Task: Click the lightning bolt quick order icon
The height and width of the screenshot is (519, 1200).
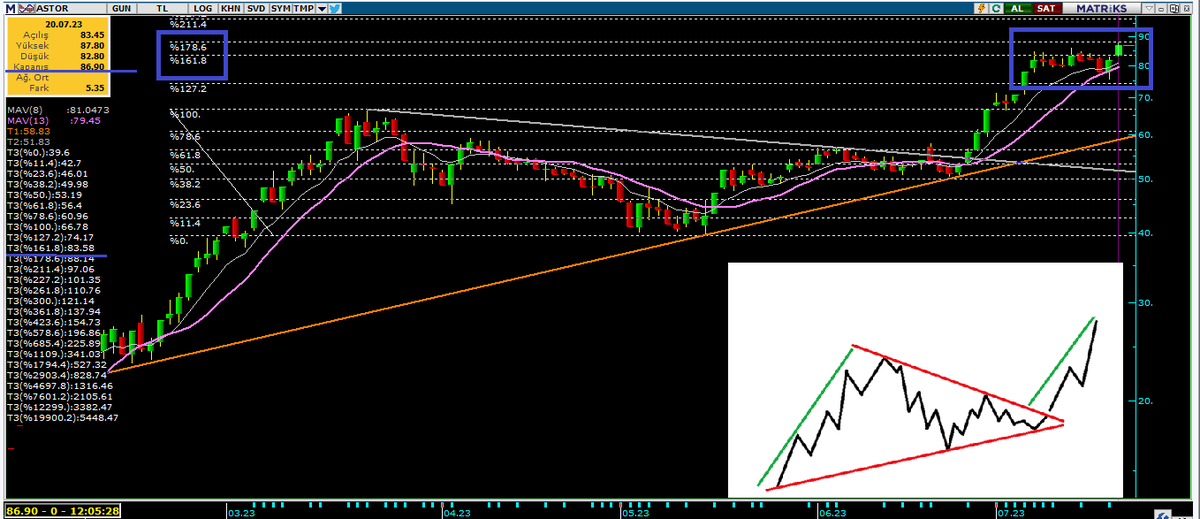Action: pos(982,7)
